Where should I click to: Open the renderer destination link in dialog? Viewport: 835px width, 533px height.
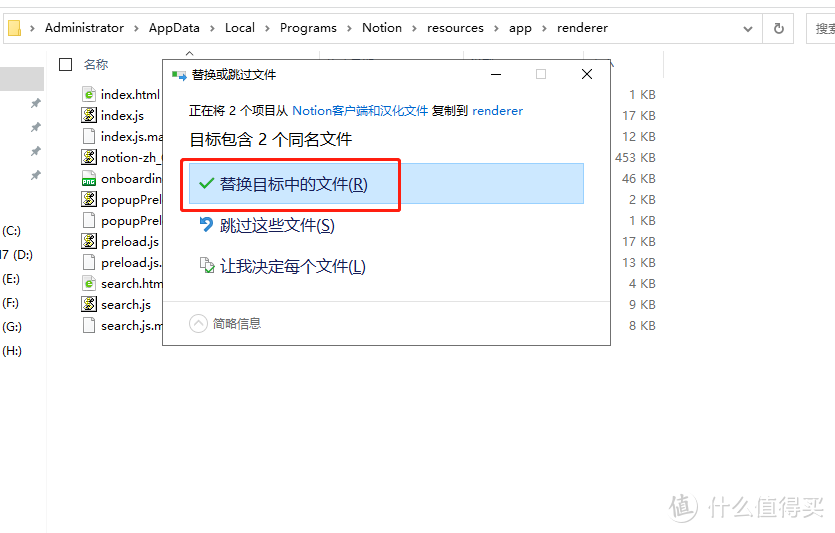tap(497, 111)
